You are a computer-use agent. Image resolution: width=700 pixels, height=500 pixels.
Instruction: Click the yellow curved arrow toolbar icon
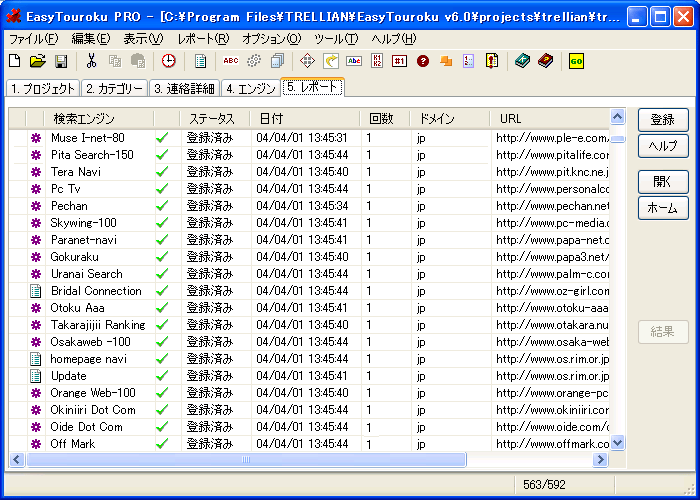coord(331,61)
